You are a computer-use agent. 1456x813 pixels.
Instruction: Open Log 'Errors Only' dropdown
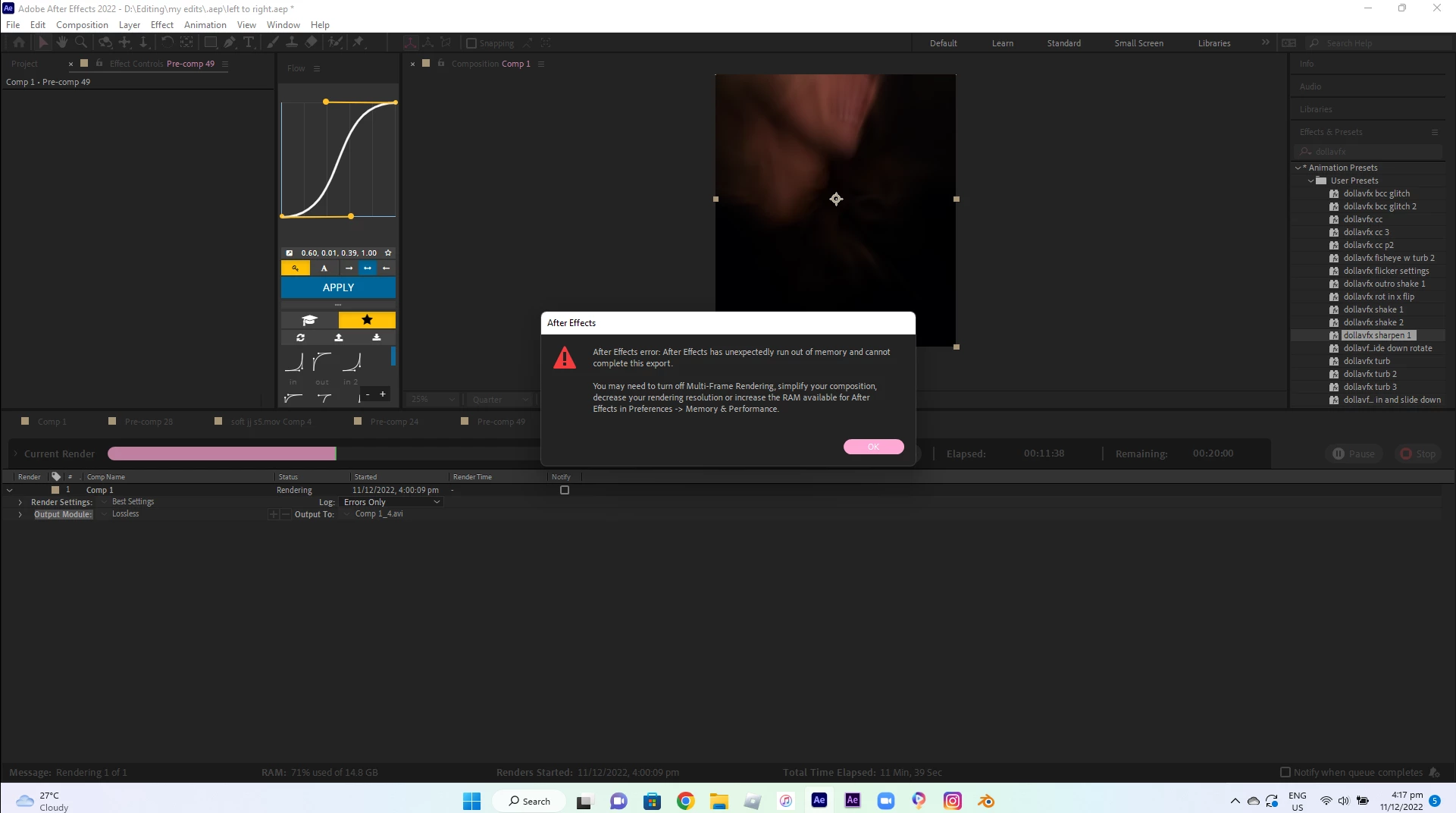[x=391, y=502]
